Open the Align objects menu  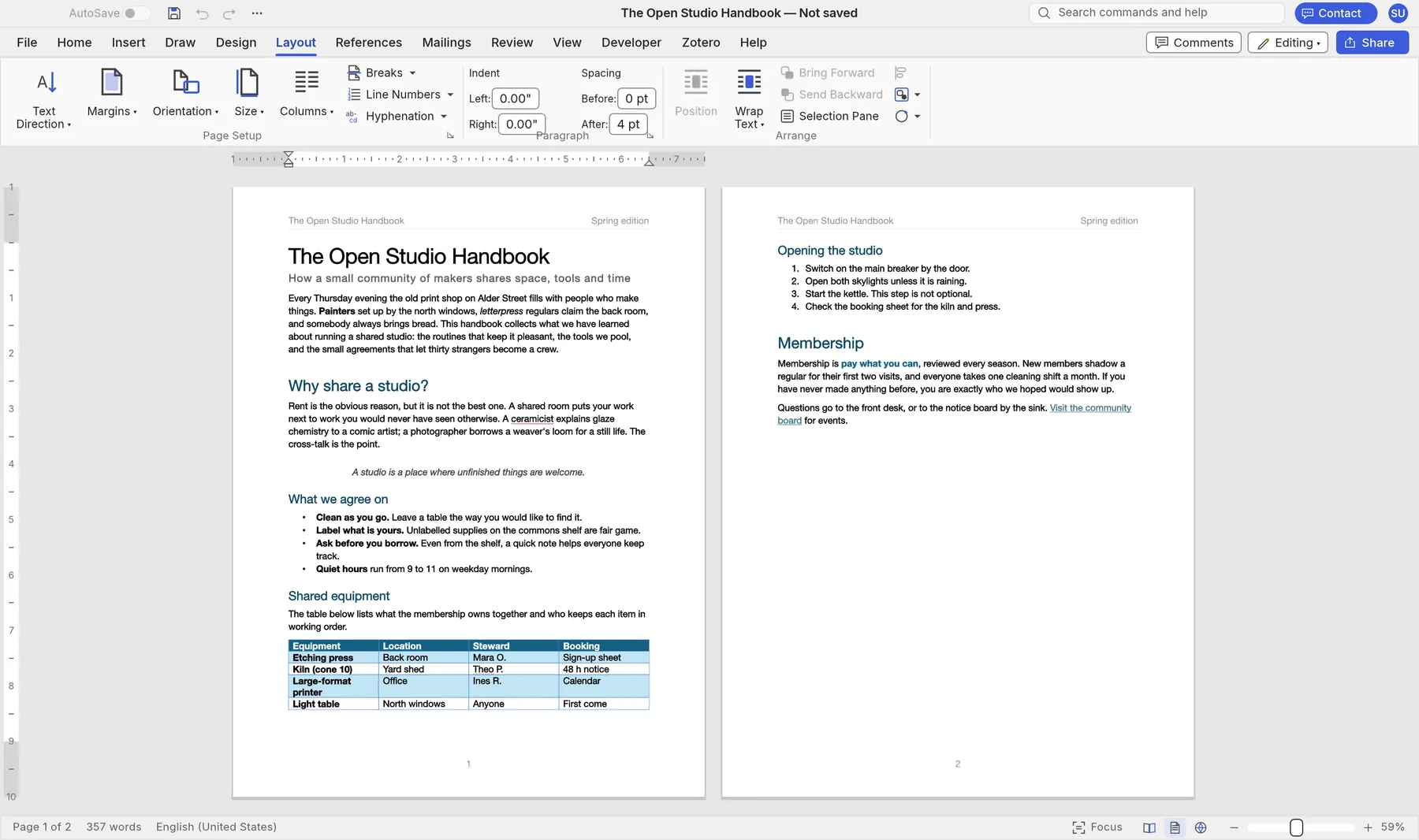pos(900,72)
